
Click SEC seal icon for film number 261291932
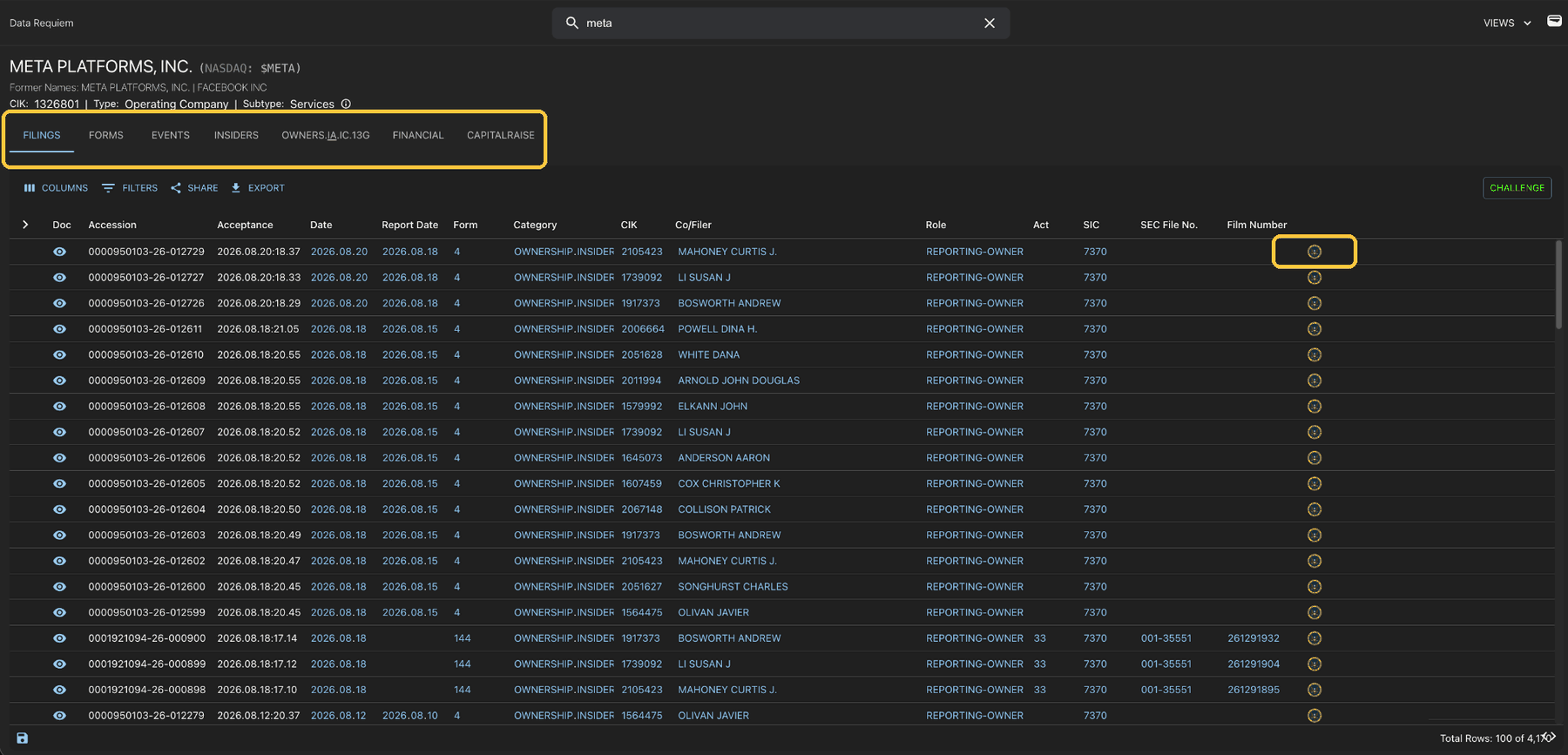[x=1315, y=638]
